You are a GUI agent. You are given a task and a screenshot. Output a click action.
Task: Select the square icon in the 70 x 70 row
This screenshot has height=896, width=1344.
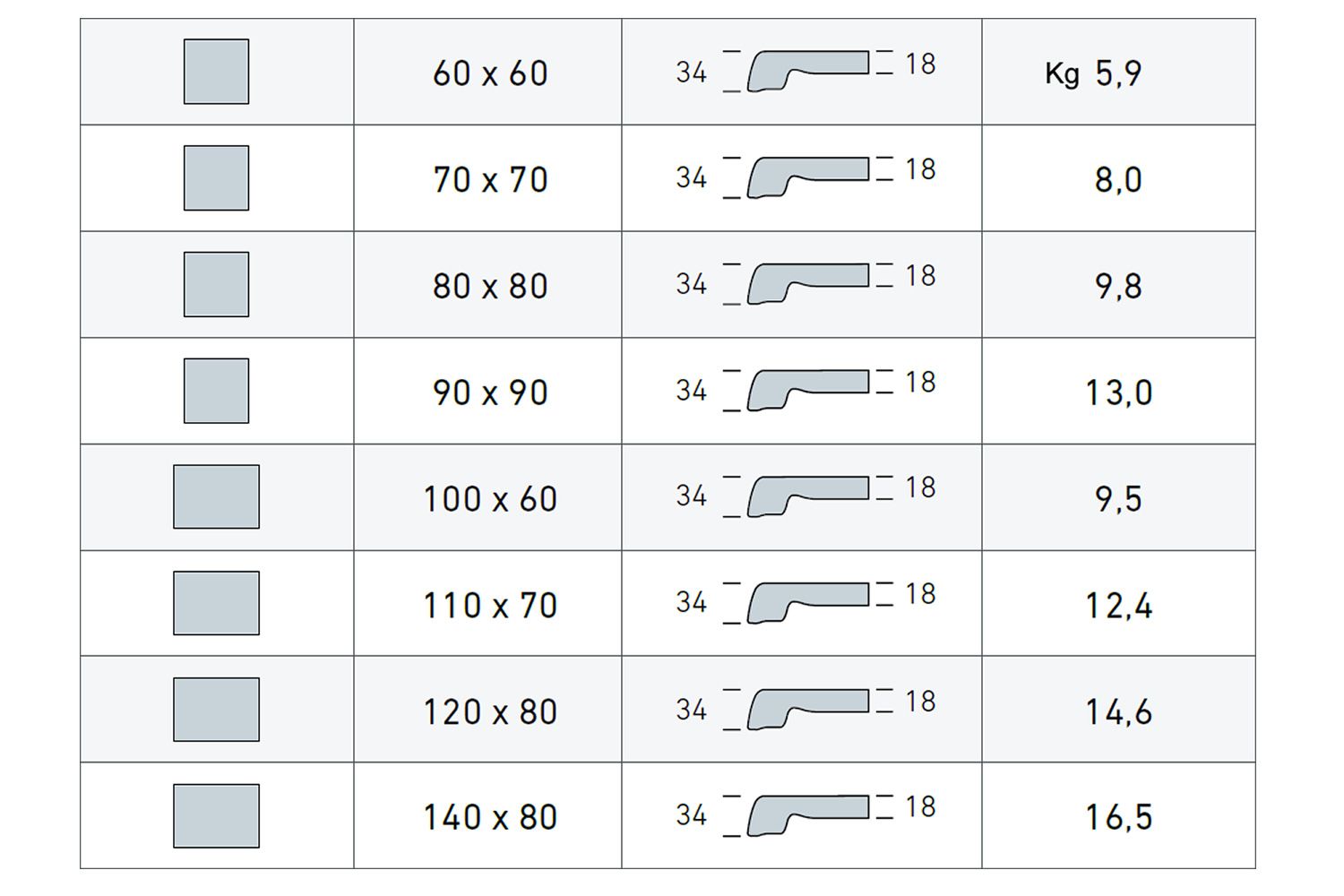coord(216,178)
